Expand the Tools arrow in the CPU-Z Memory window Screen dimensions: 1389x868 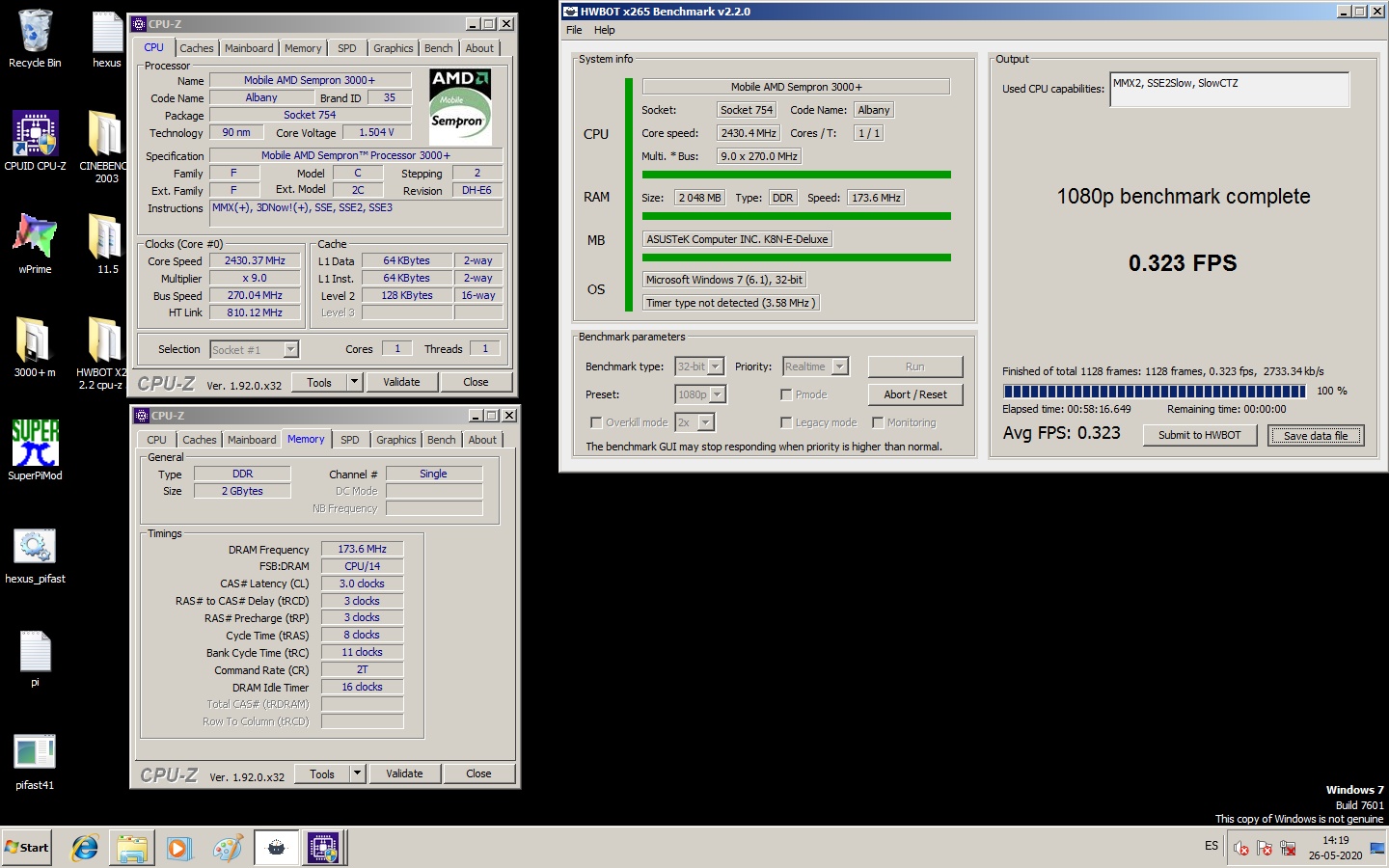click(x=358, y=773)
